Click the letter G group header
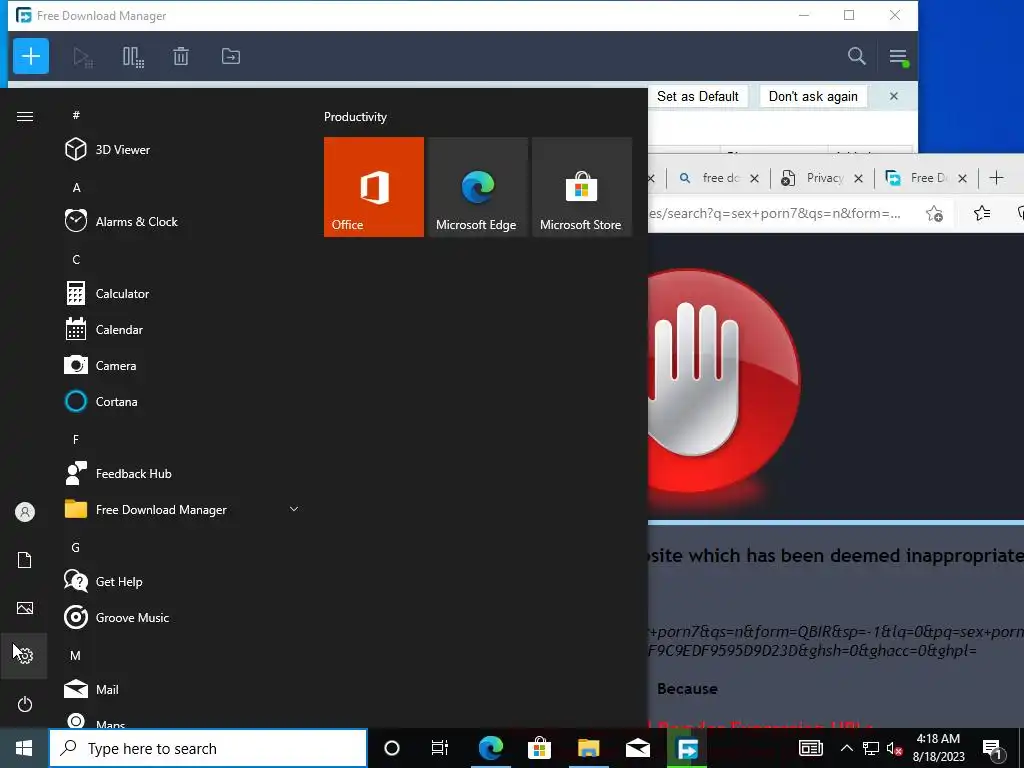The width and height of the screenshot is (1024, 768). point(76,547)
